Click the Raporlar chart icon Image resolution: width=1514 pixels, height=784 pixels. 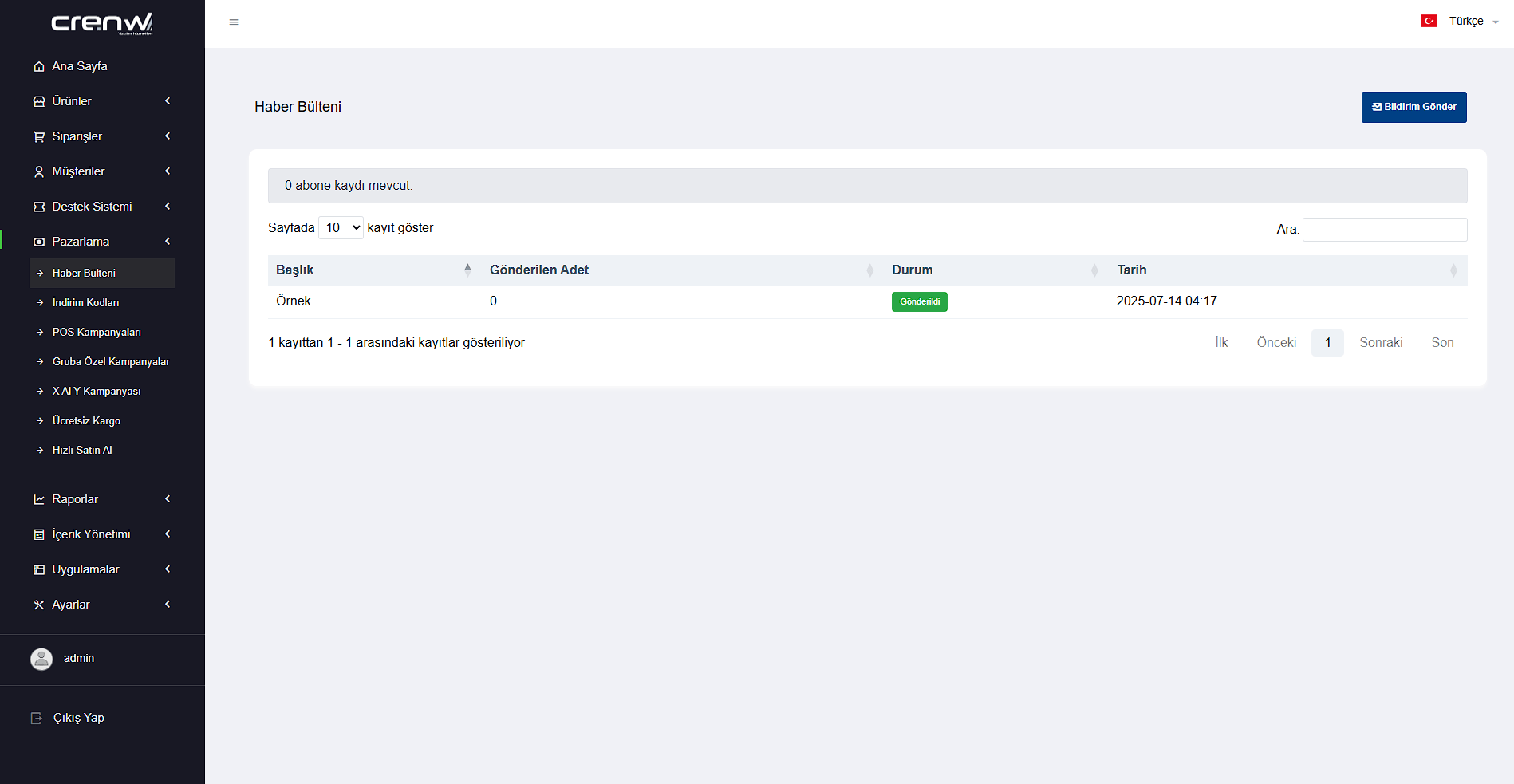tap(39, 500)
